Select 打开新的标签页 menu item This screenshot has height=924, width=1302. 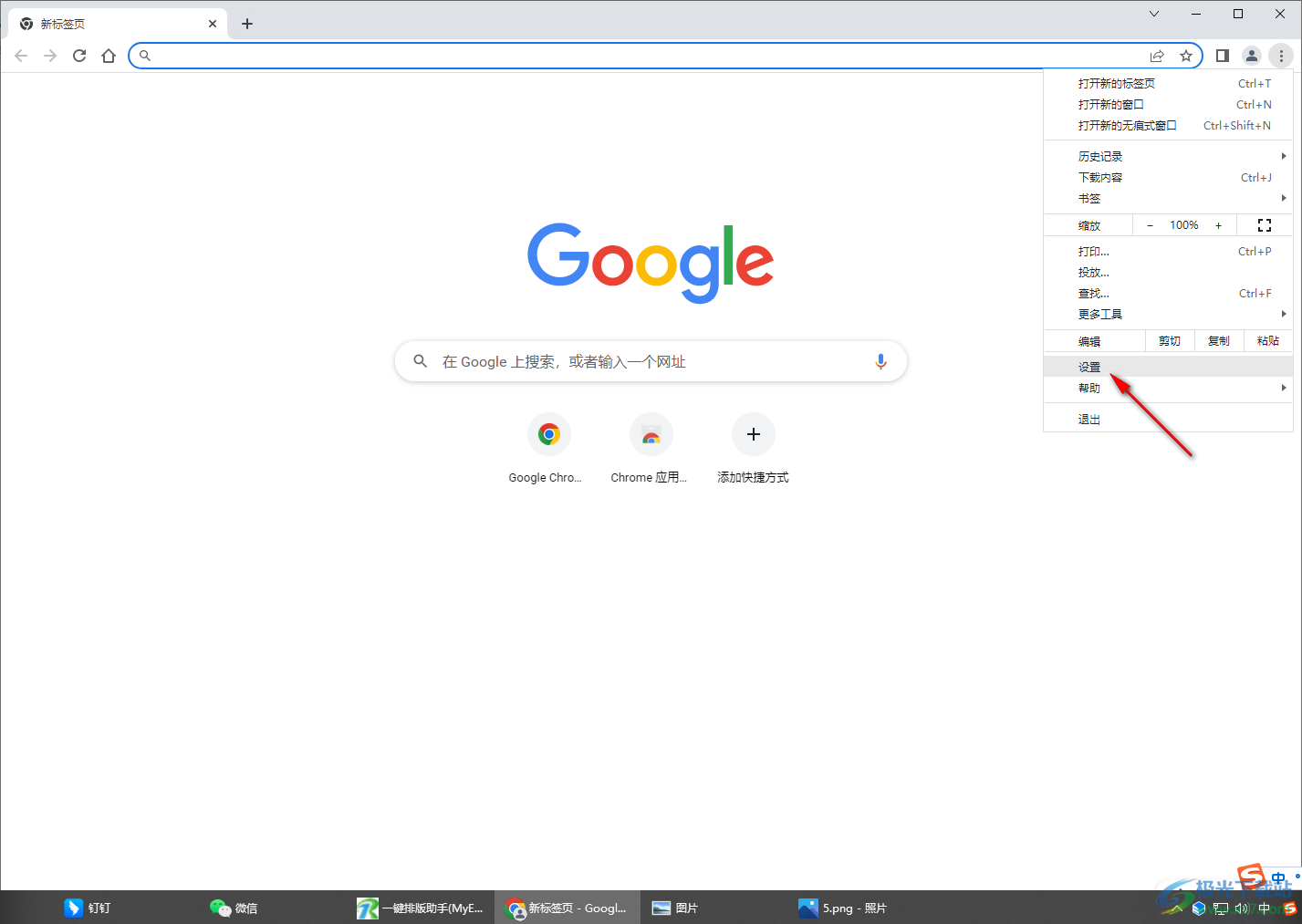1168,83
